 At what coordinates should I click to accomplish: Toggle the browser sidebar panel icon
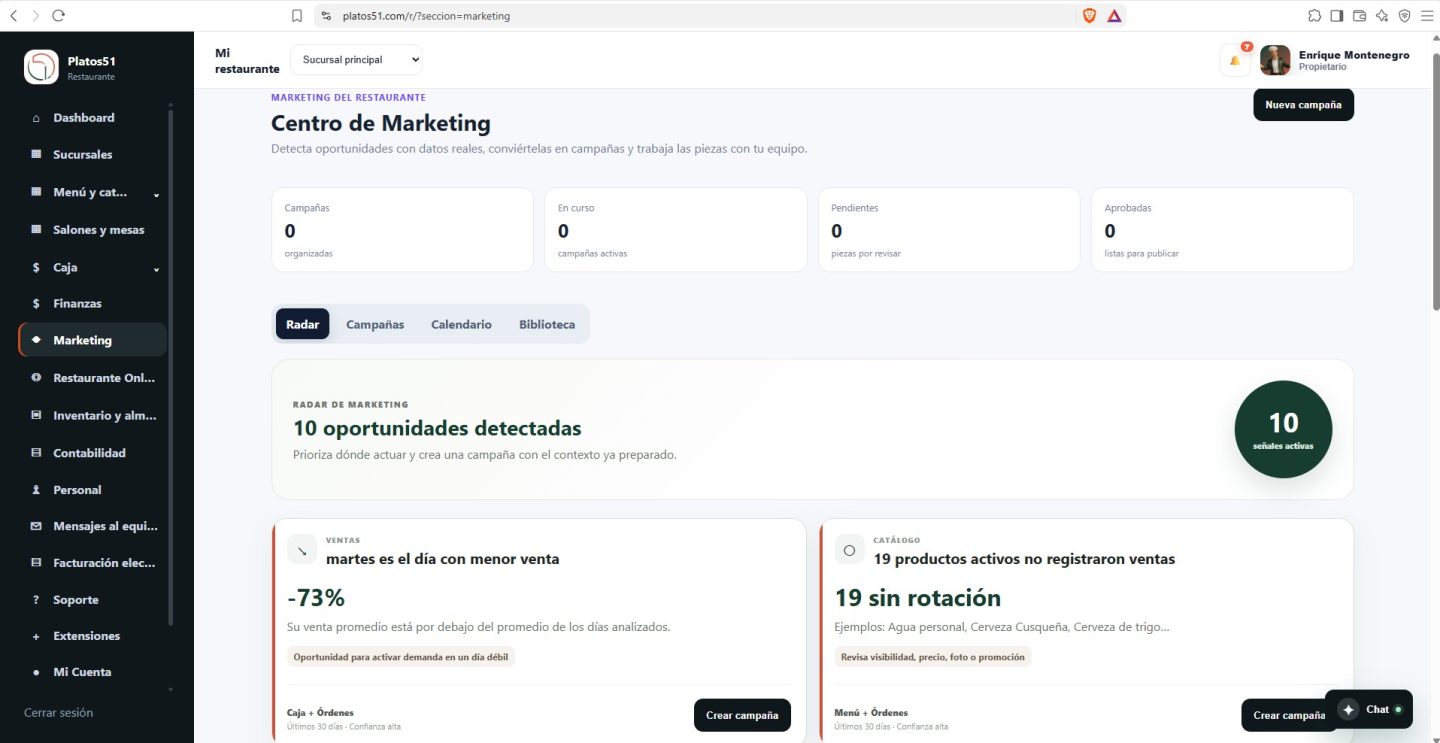[1337, 15]
